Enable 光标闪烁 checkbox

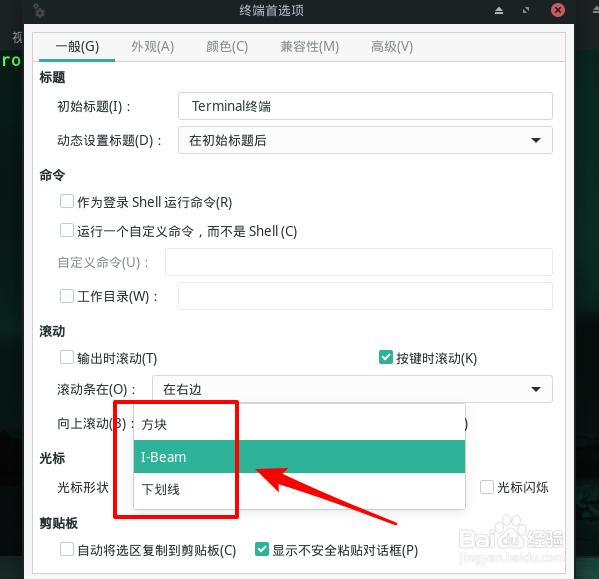click(x=486, y=487)
